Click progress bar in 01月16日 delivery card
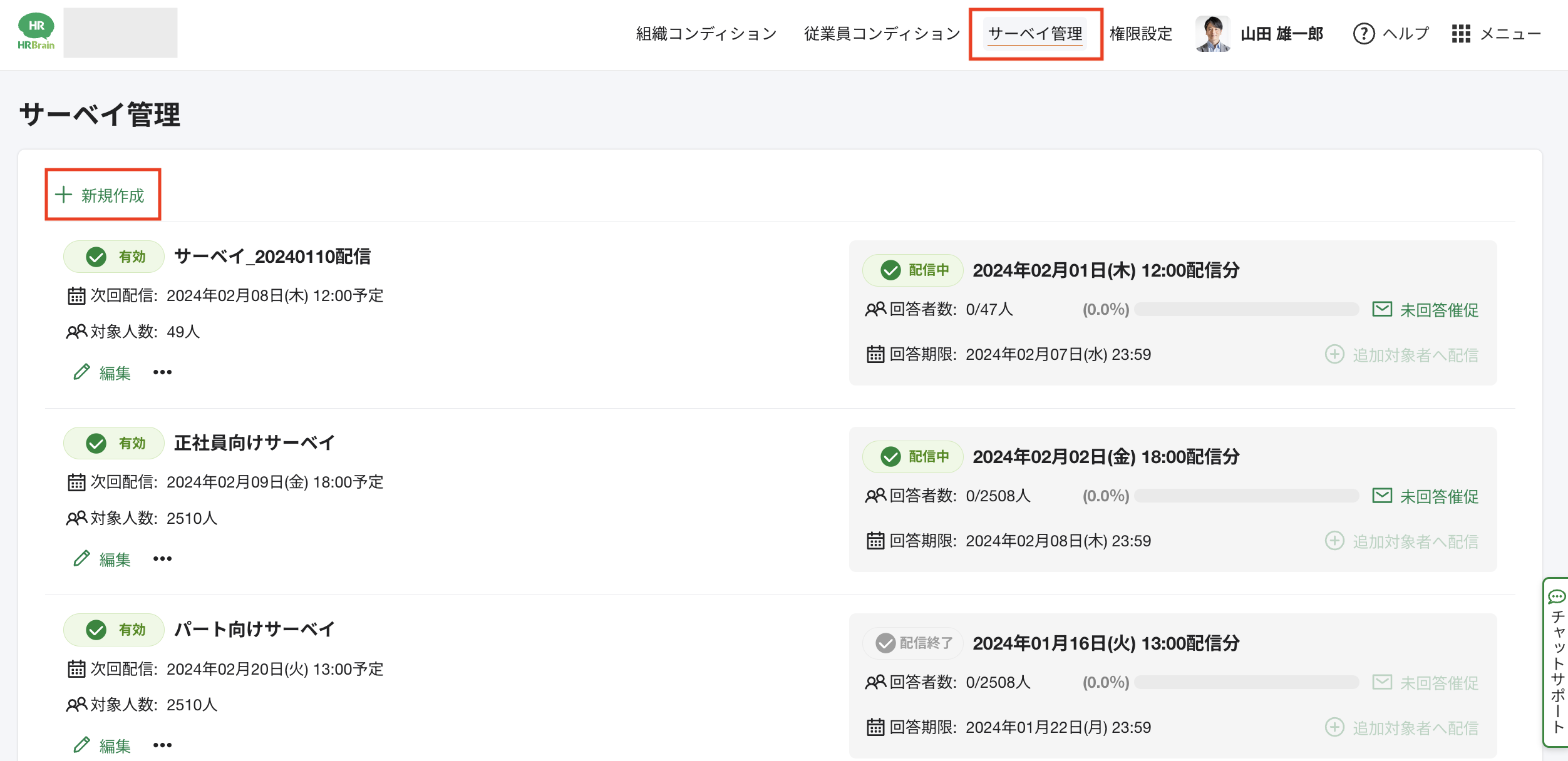Screen dimensions: 1568x761 1247,682
